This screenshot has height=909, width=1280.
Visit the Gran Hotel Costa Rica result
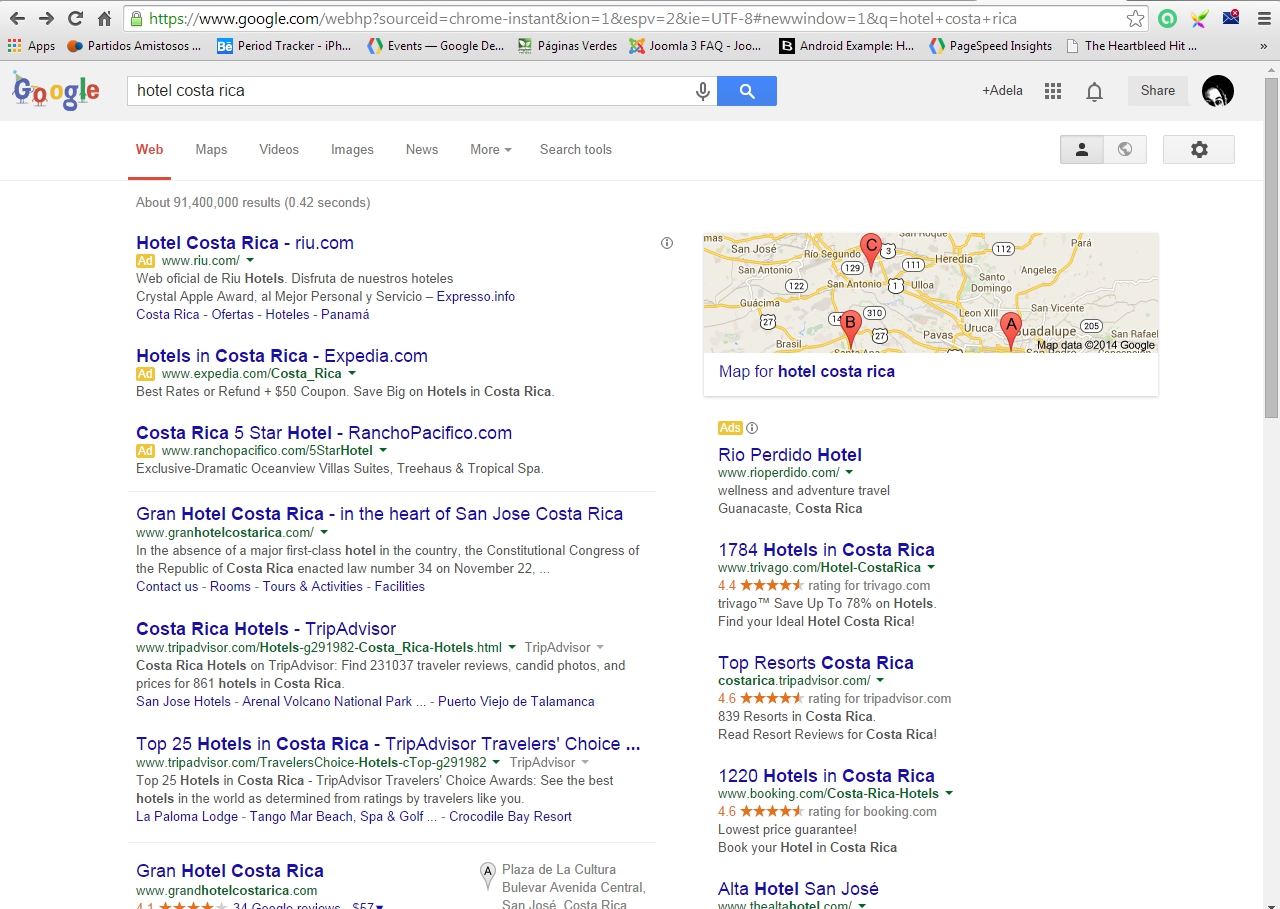click(379, 513)
